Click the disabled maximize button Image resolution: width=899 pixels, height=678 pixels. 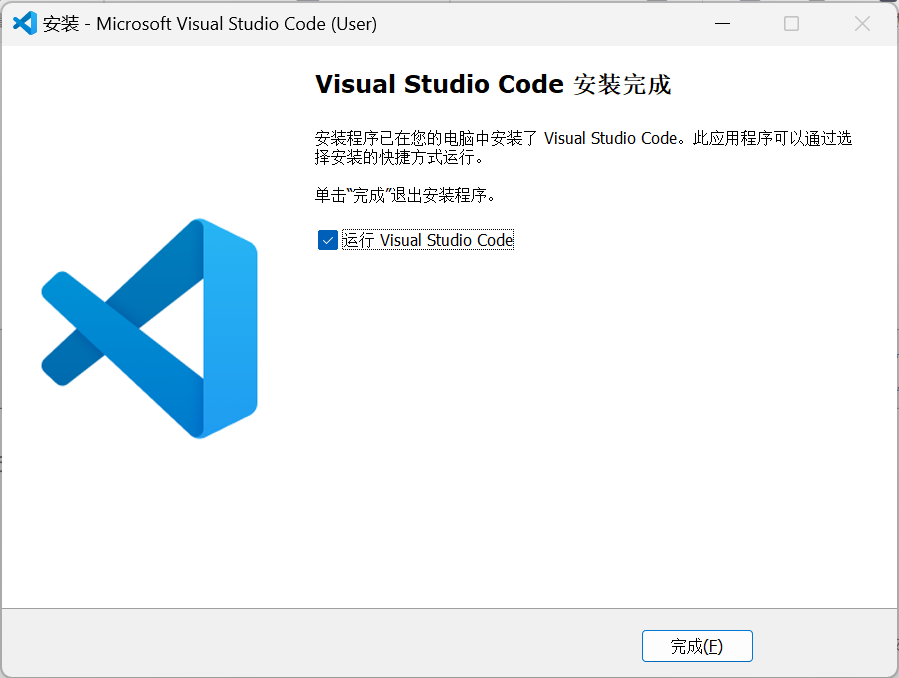click(x=791, y=23)
